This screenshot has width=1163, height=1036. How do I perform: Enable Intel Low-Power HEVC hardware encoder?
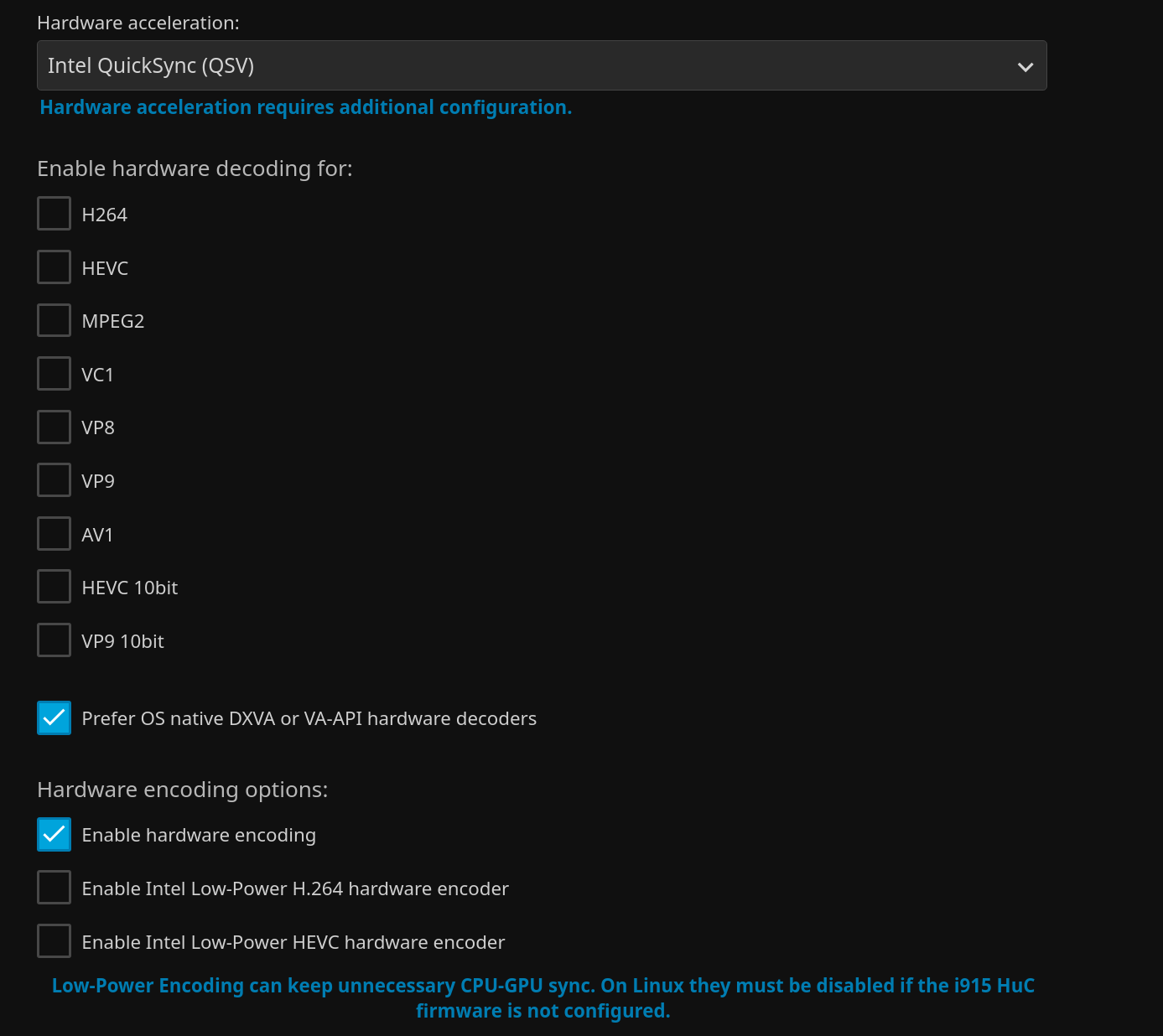tap(54, 940)
